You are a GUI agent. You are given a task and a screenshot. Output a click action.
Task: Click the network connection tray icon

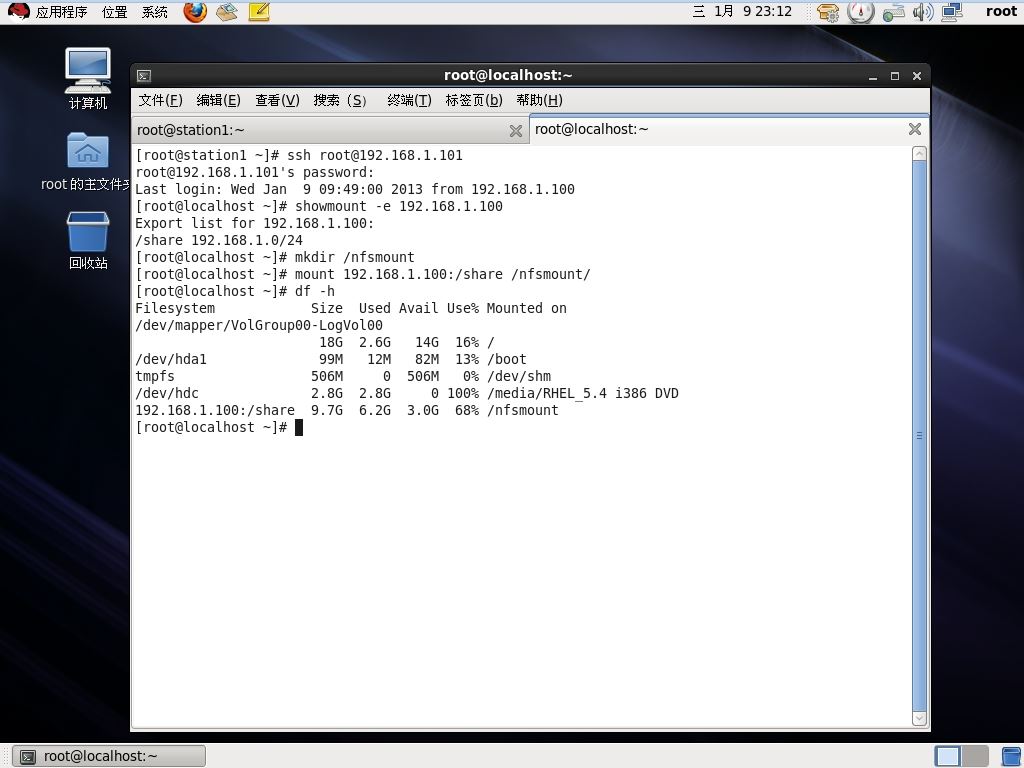(893, 12)
